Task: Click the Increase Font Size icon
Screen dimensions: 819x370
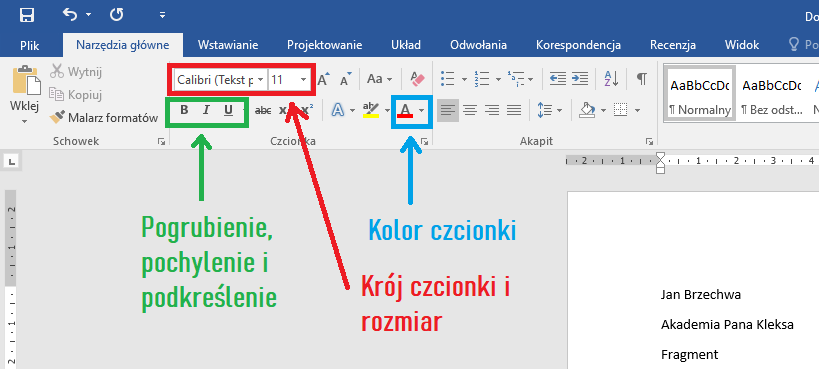Action: [324, 79]
